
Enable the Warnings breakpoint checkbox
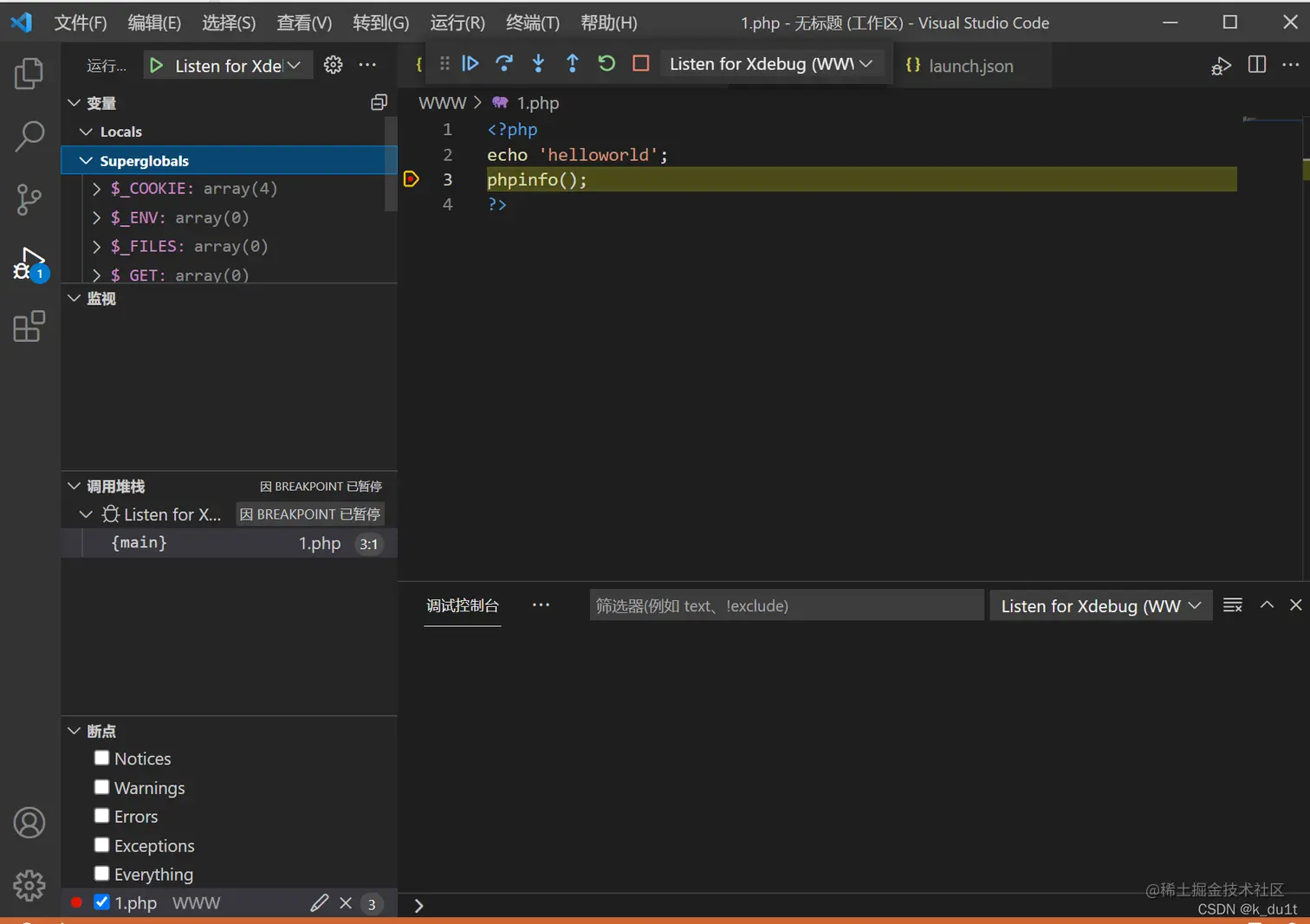point(101,787)
